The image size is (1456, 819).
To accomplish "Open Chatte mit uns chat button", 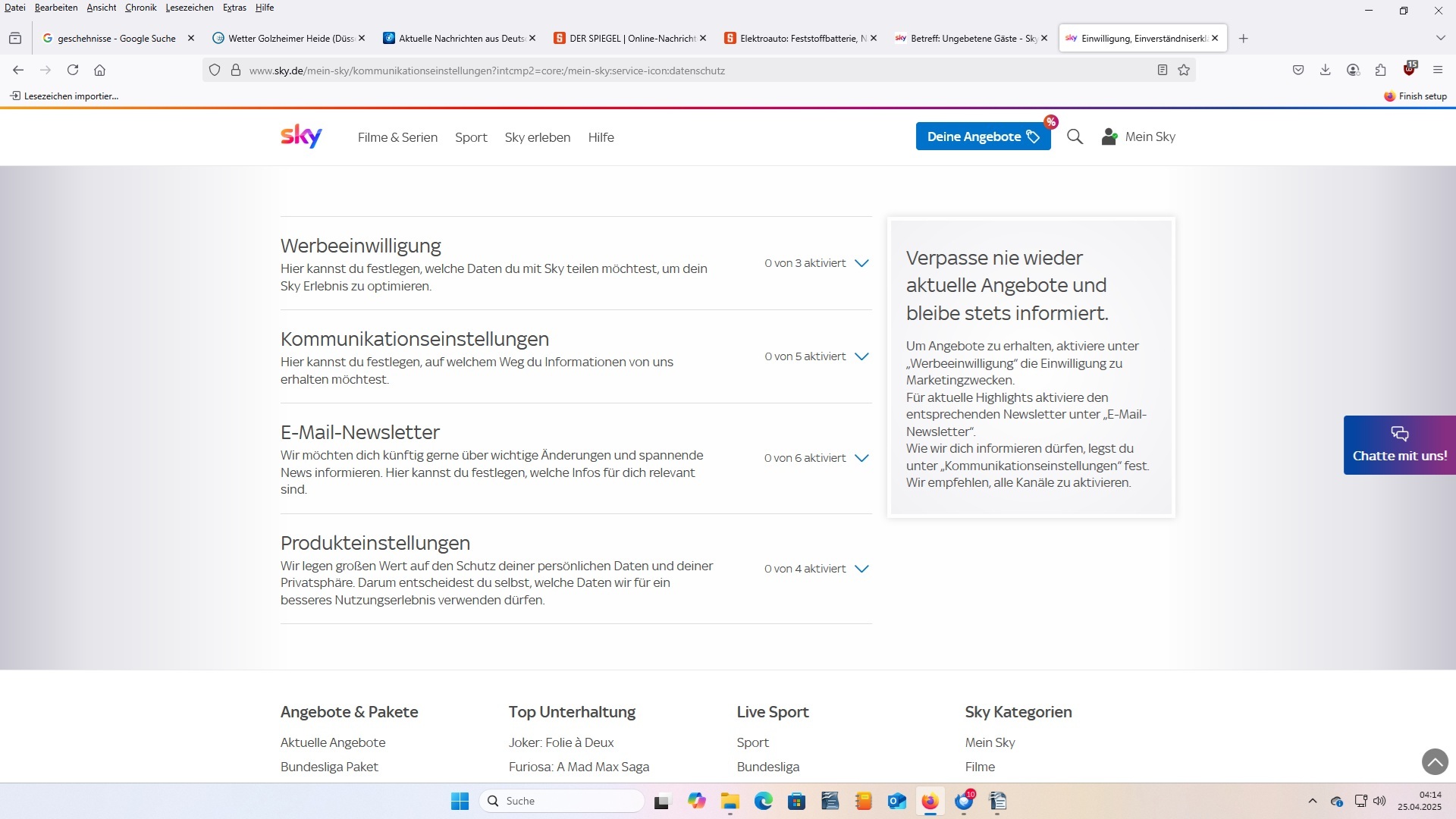I will click(x=1399, y=445).
